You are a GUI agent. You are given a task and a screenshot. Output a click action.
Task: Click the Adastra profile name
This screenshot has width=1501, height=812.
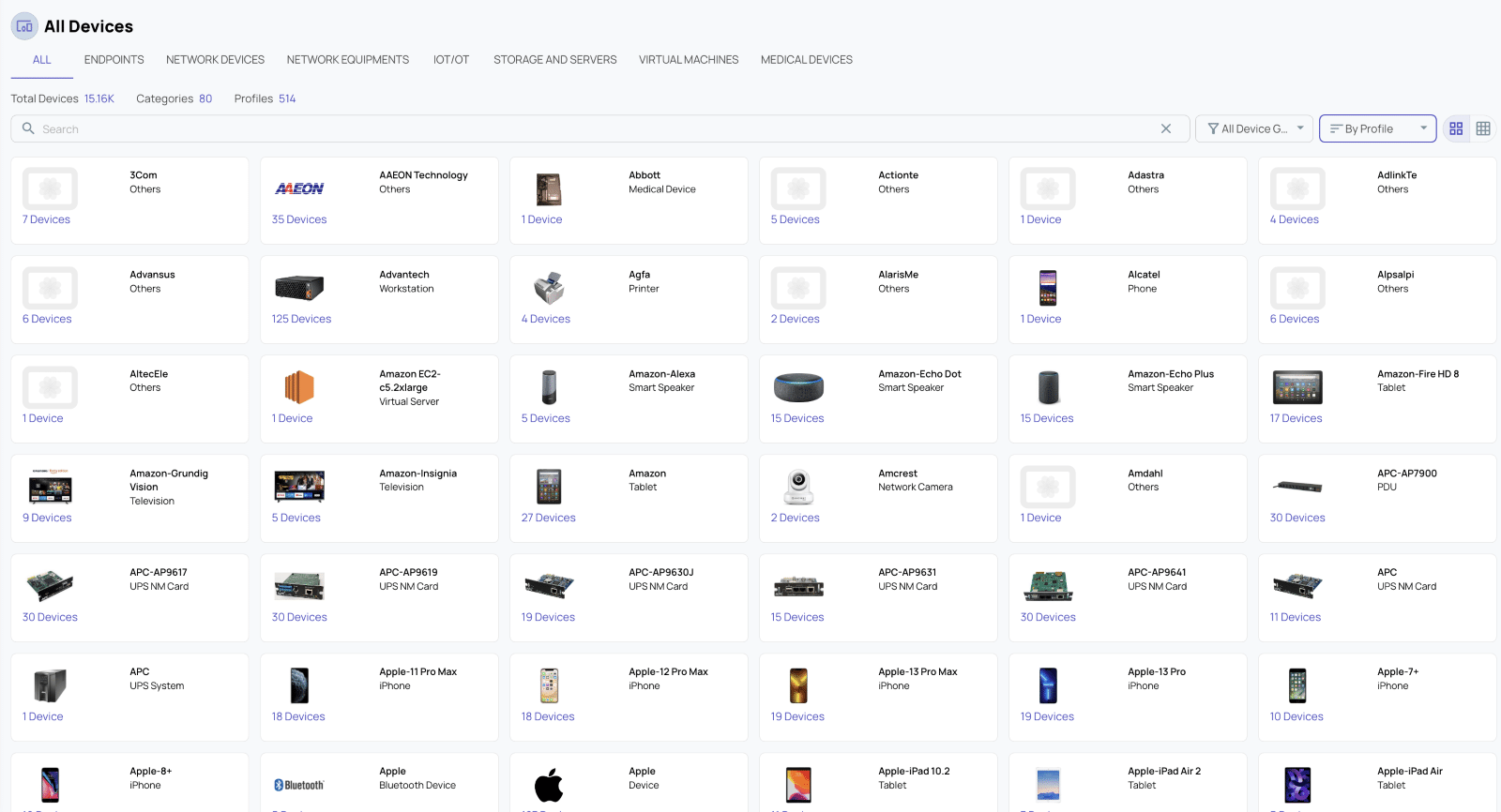(x=1145, y=175)
